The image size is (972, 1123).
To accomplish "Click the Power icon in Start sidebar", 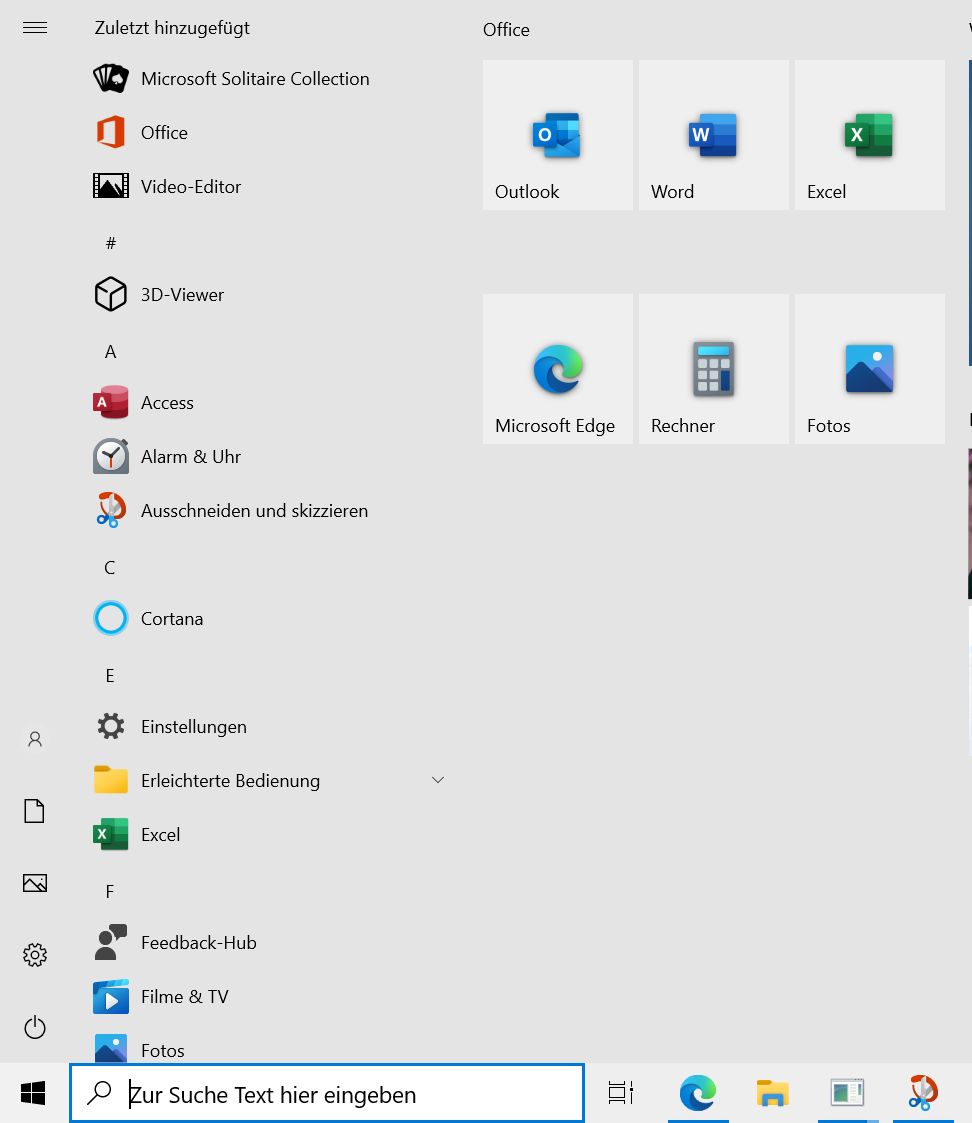I will (35, 1028).
